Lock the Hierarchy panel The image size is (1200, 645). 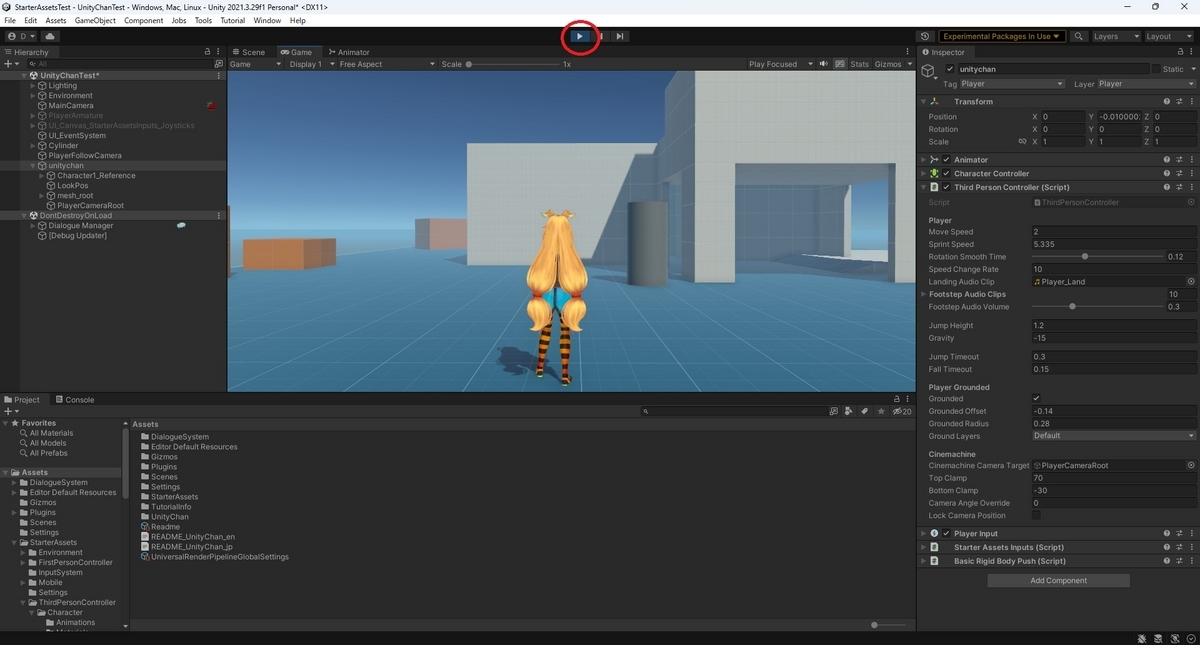click(207, 52)
